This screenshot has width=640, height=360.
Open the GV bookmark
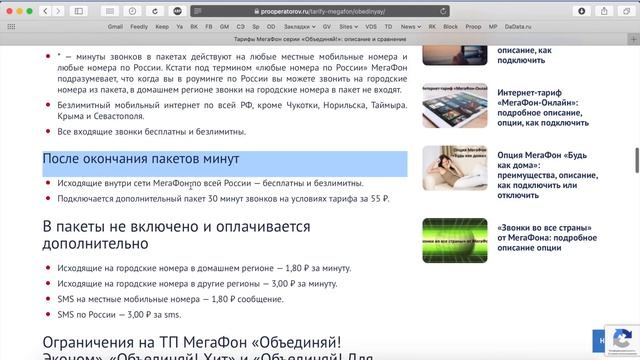[327, 27]
